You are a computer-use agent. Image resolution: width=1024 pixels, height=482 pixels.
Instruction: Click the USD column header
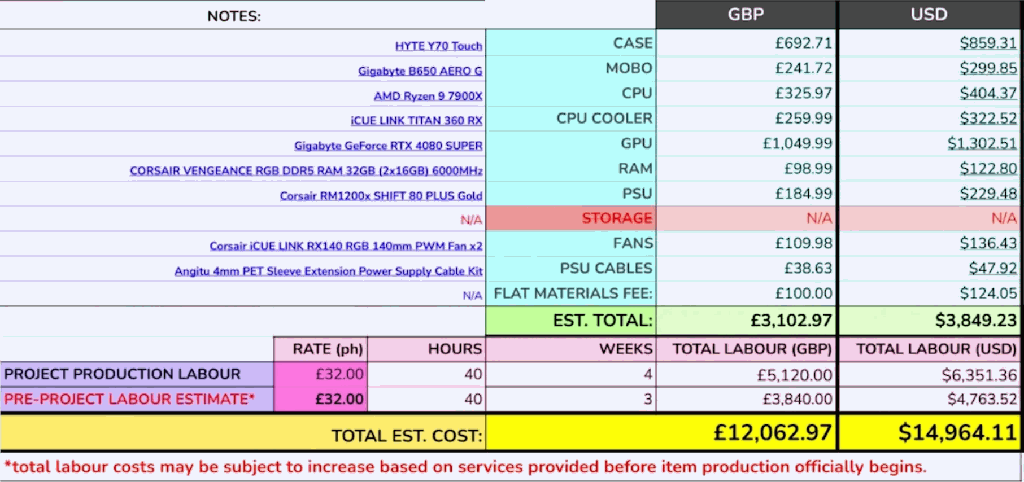coord(929,14)
